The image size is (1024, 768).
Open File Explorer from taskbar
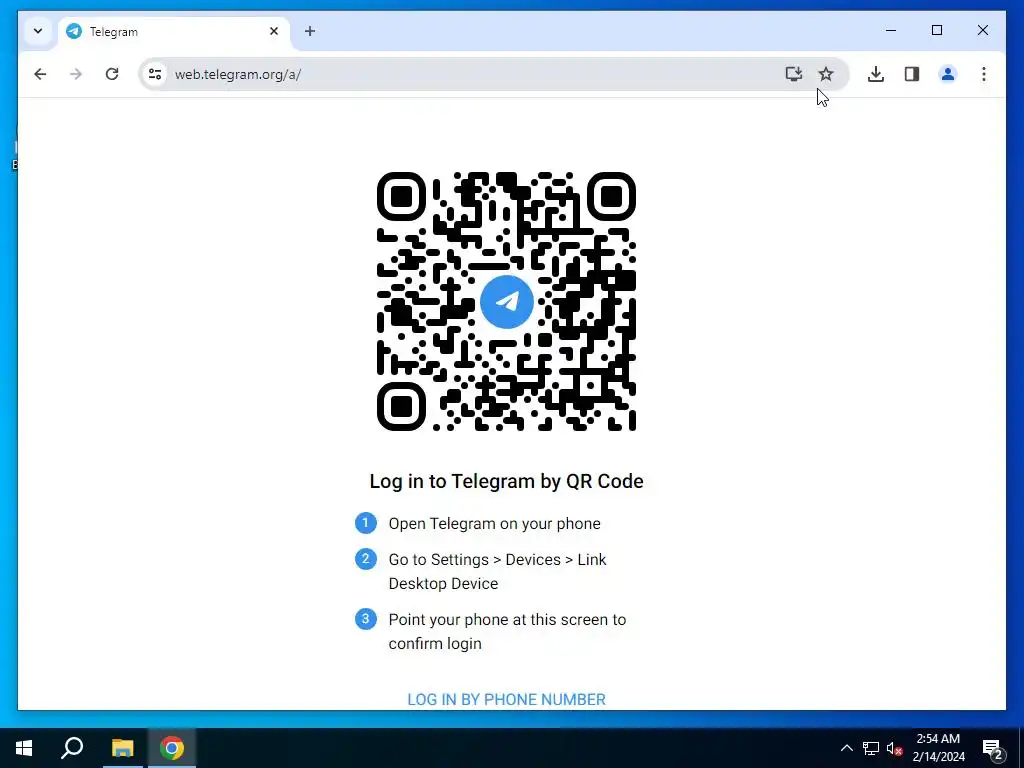122,748
